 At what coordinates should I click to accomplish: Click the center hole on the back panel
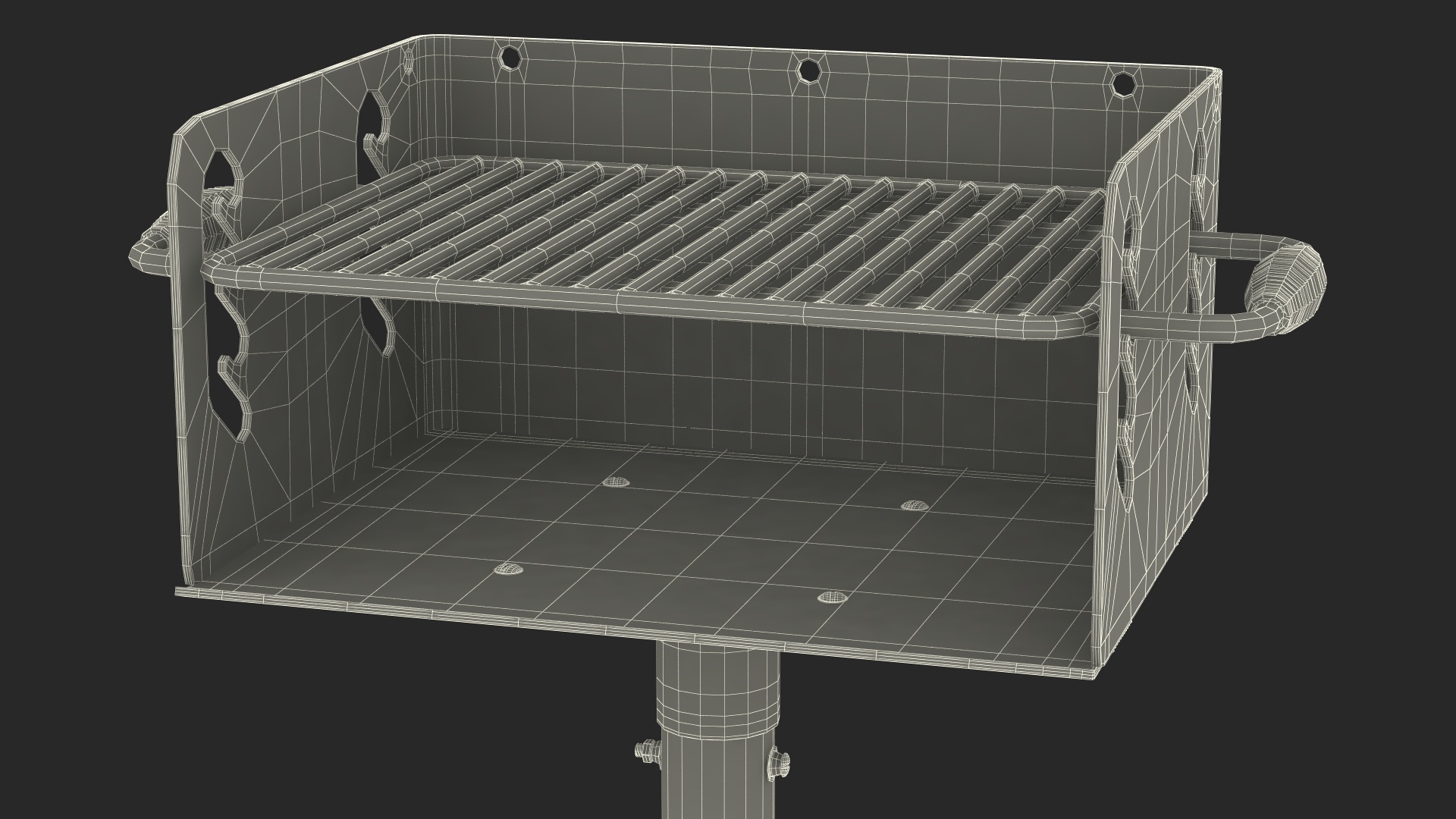click(809, 71)
